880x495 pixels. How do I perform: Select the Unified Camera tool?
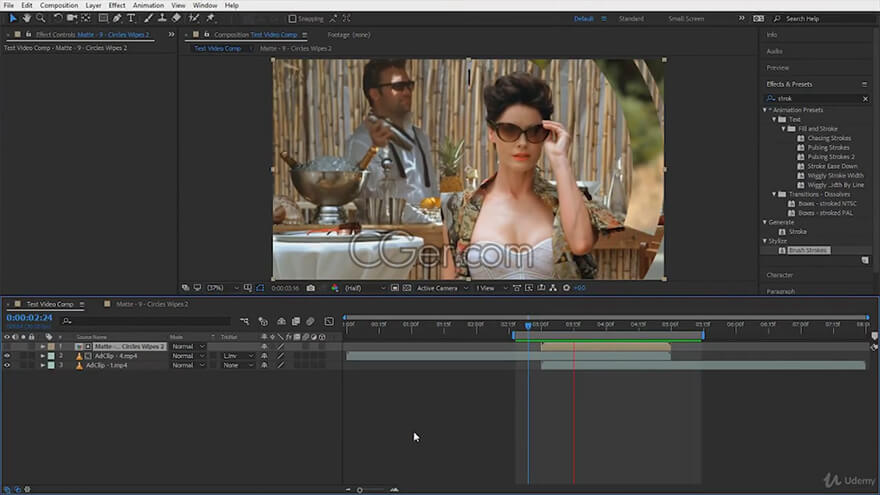tap(71, 19)
